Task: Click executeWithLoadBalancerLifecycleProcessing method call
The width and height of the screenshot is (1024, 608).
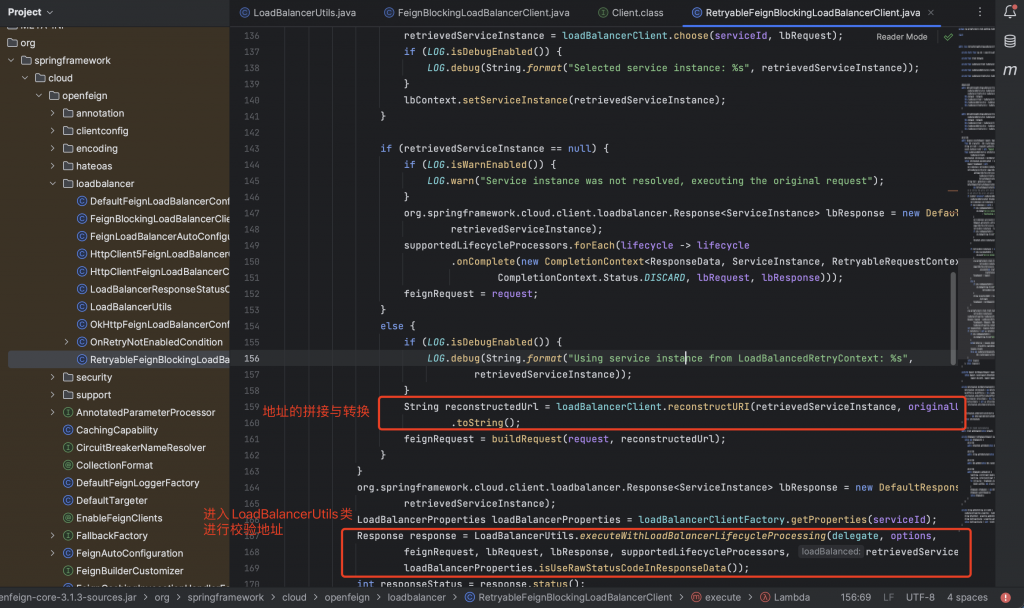Action: point(703,536)
